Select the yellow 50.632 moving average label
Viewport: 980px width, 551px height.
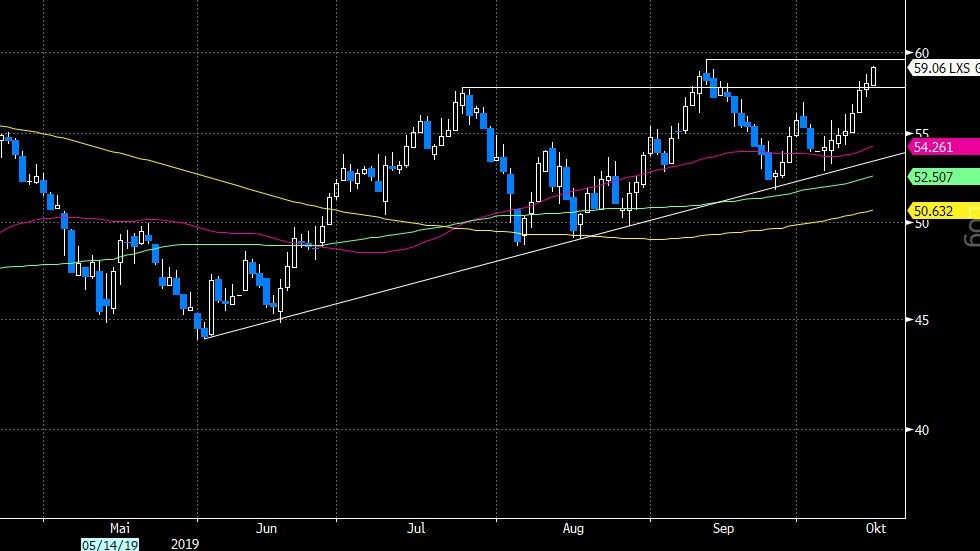coord(944,211)
